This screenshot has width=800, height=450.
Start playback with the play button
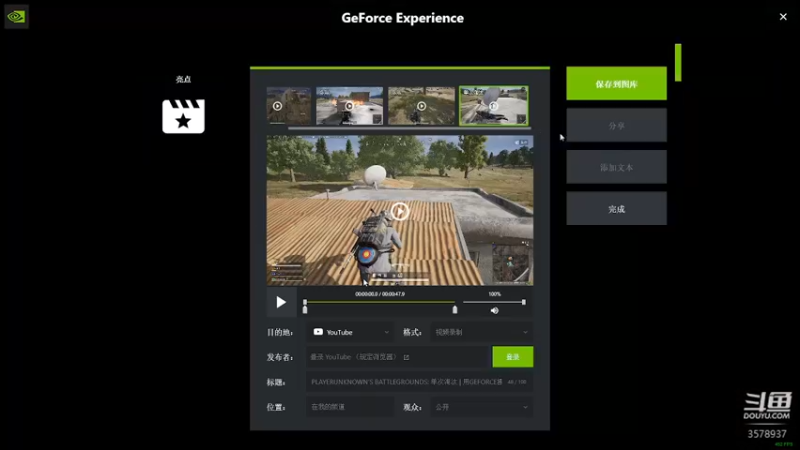point(281,302)
